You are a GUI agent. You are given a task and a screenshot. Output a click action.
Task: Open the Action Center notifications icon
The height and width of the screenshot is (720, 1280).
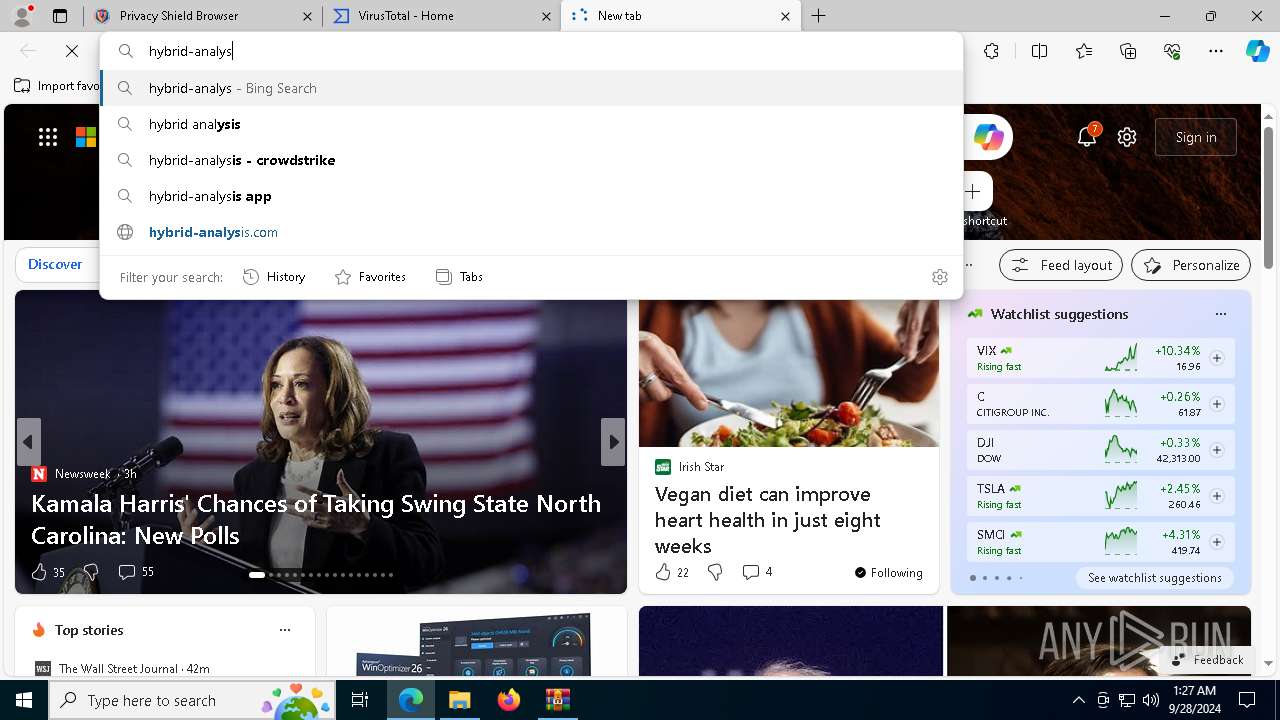point(1247,700)
